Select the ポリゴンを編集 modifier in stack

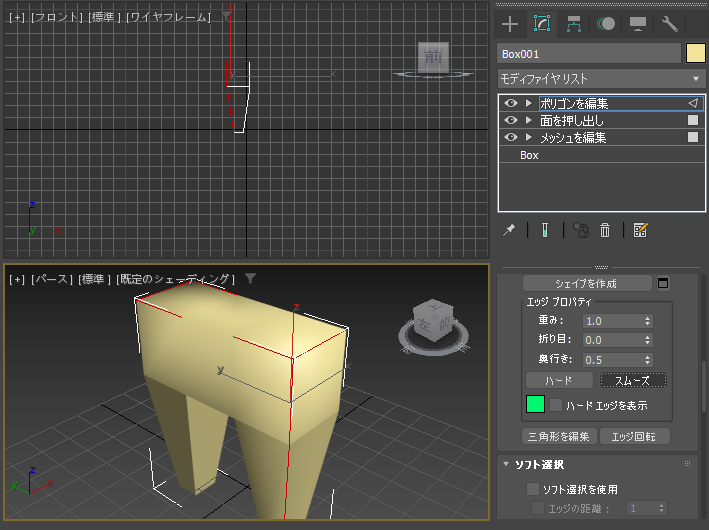pos(574,104)
